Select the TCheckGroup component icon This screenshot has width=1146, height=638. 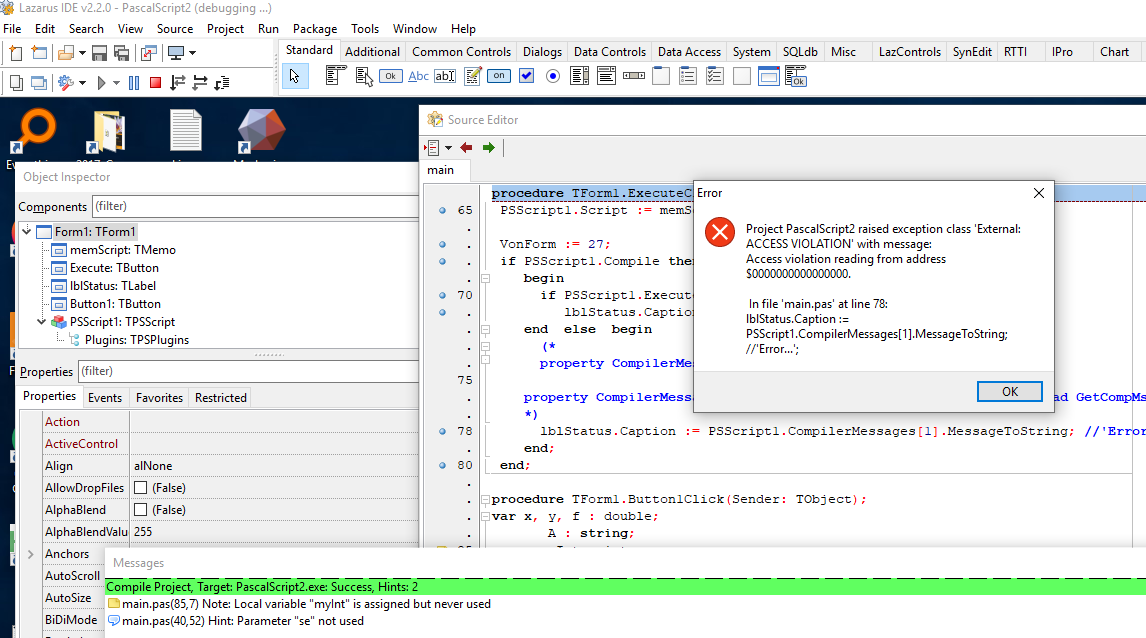click(715, 76)
